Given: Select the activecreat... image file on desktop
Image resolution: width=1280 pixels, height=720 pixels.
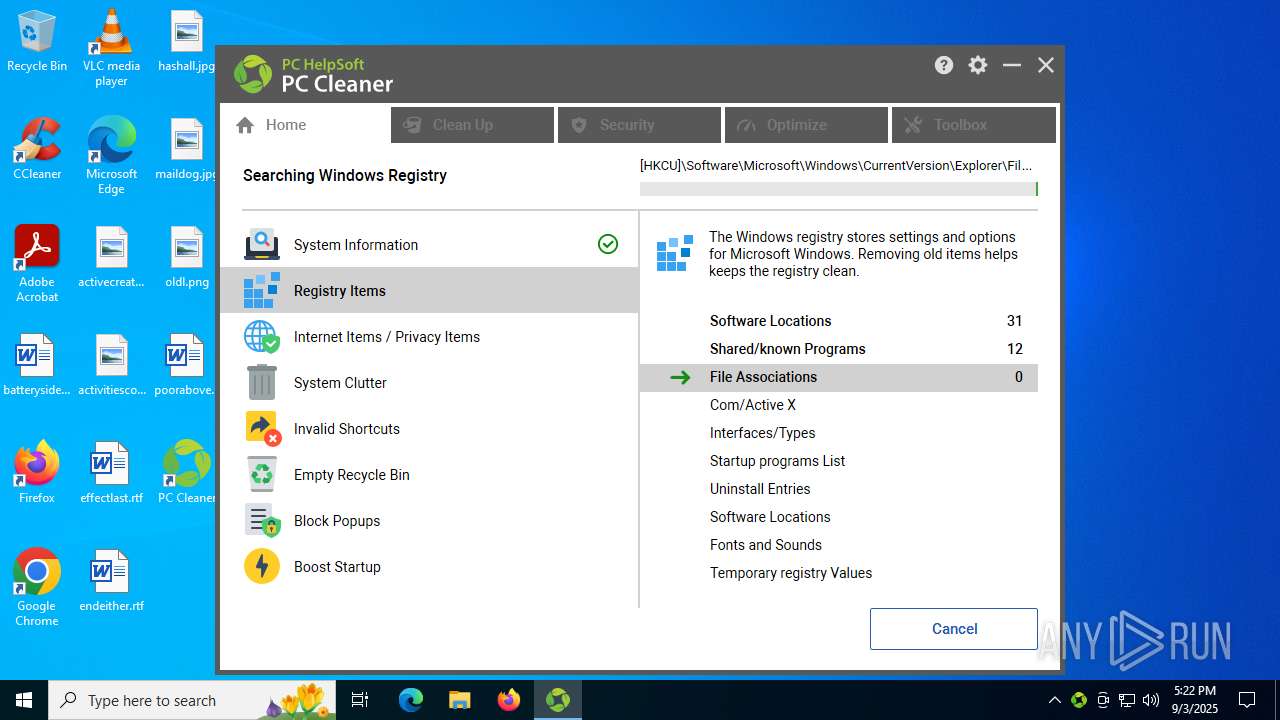Looking at the screenshot, I should [111, 257].
